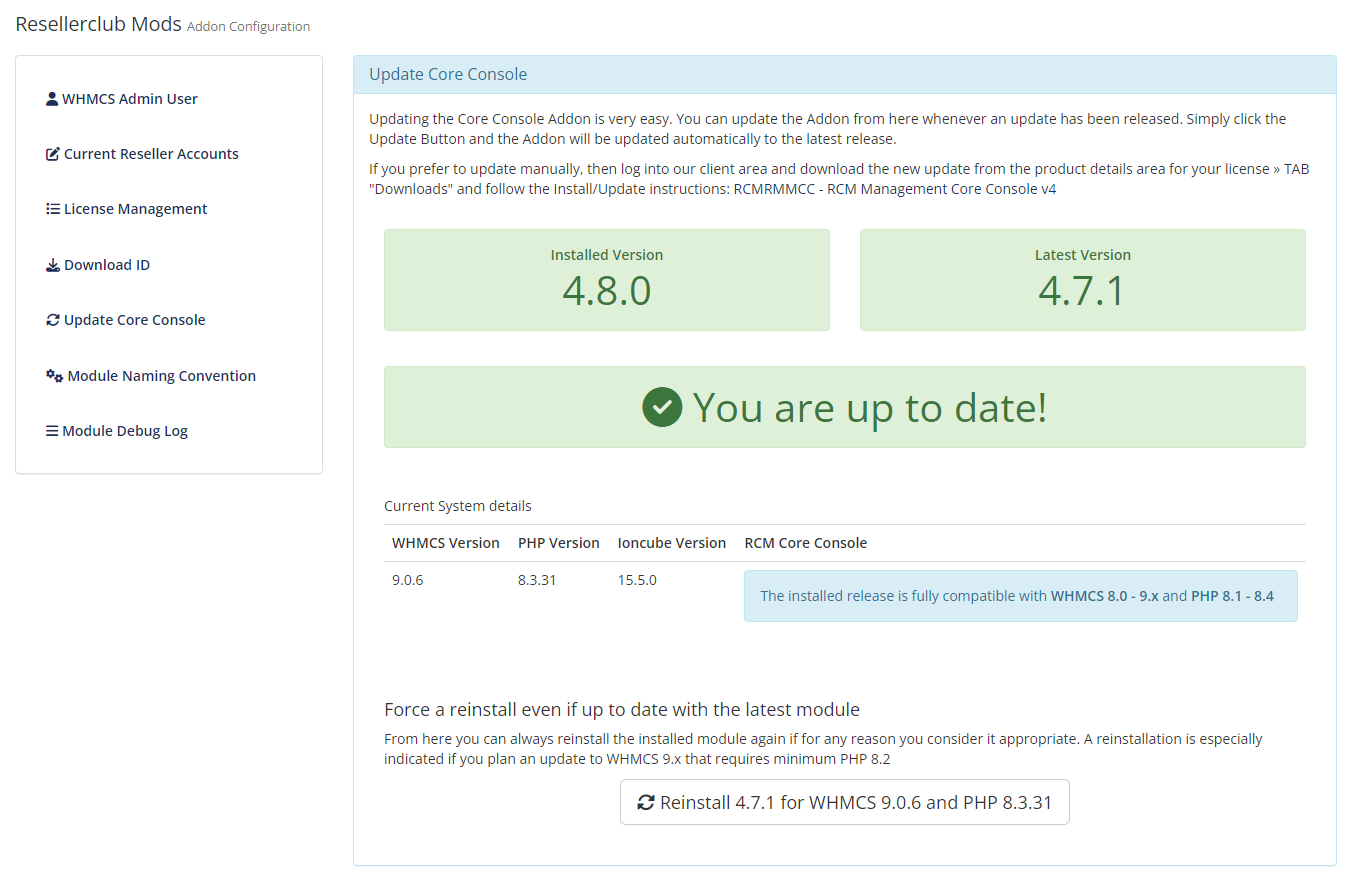Click the Addon Configuration subtitle
Viewport: 1352px width, 895px height.
tap(249, 27)
